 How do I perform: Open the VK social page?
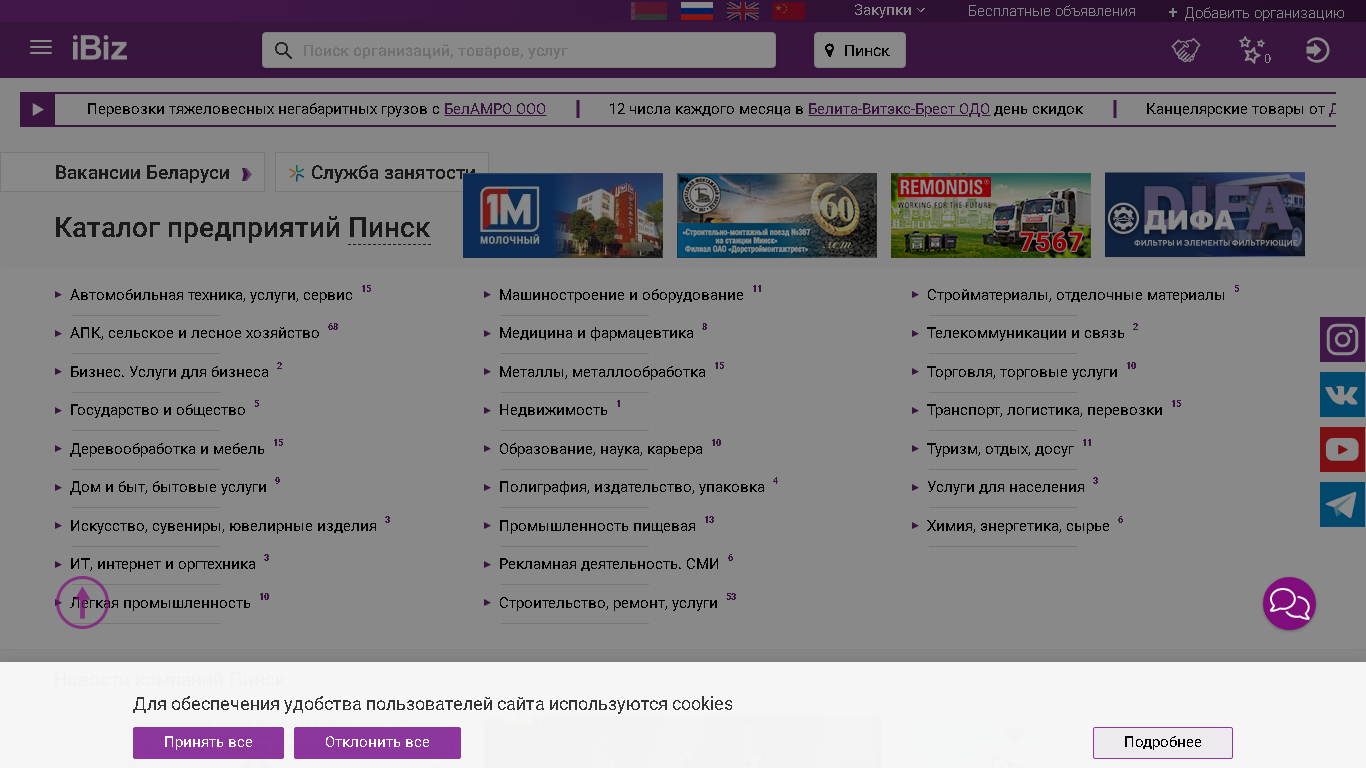tap(1342, 395)
